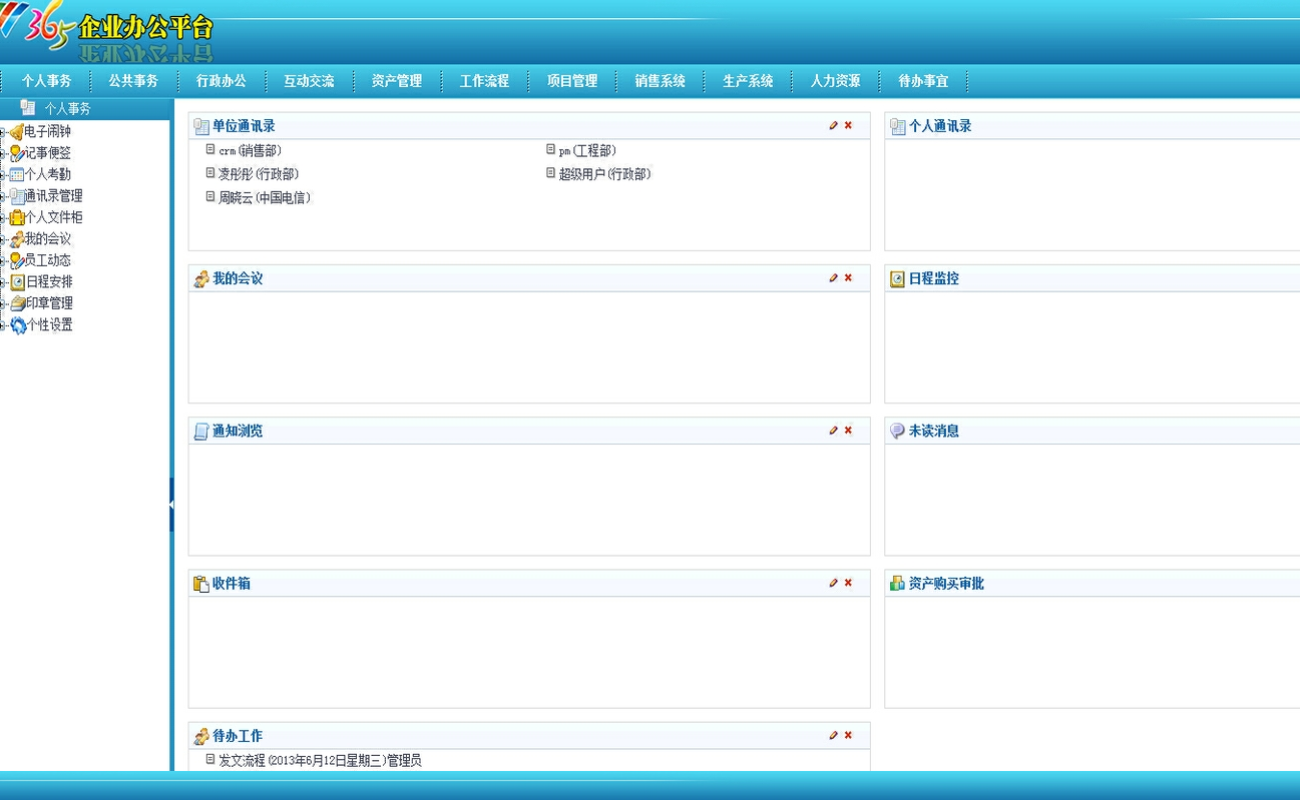Open contact crm(销售部)
The image size is (1300, 800).
(250, 150)
